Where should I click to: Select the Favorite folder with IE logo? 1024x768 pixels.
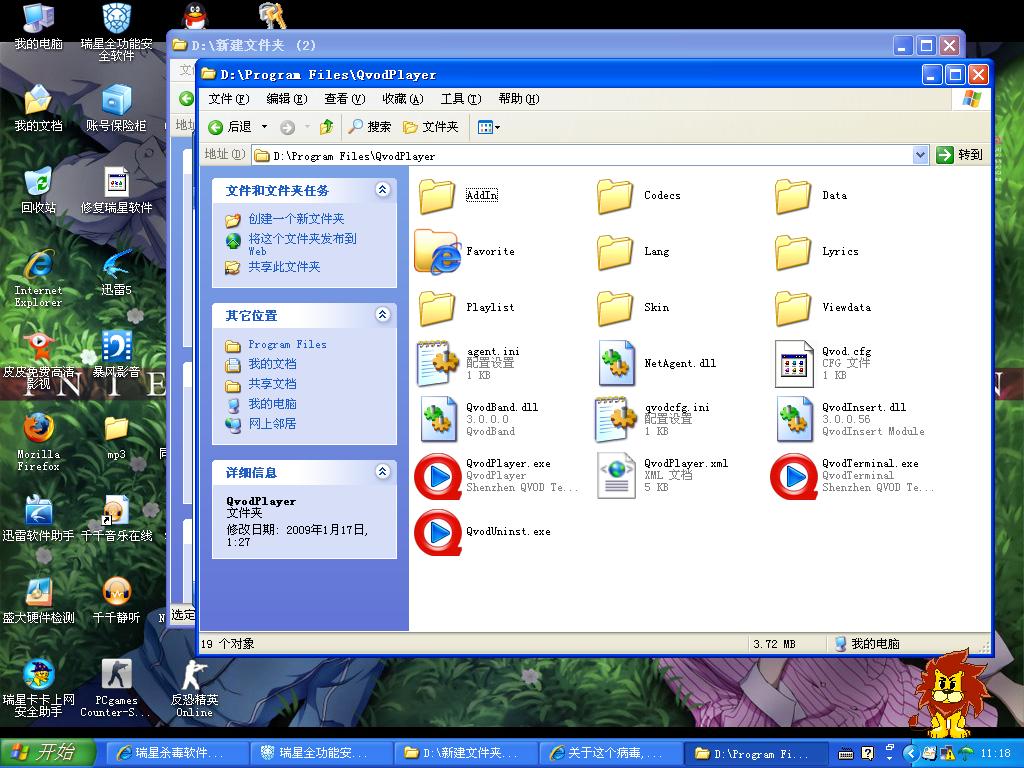437,251
